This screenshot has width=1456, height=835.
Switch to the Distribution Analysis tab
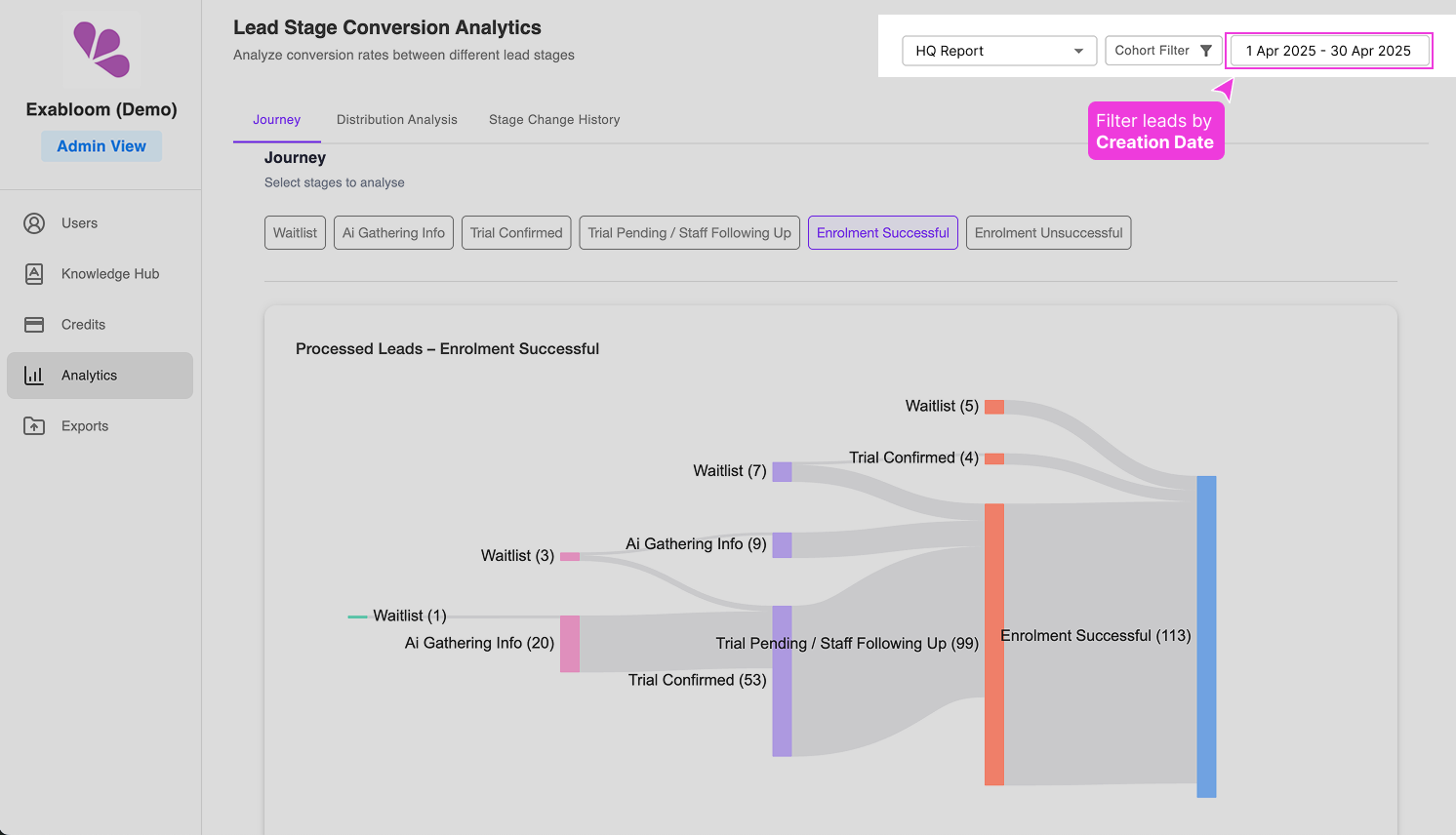click(396, 120)
